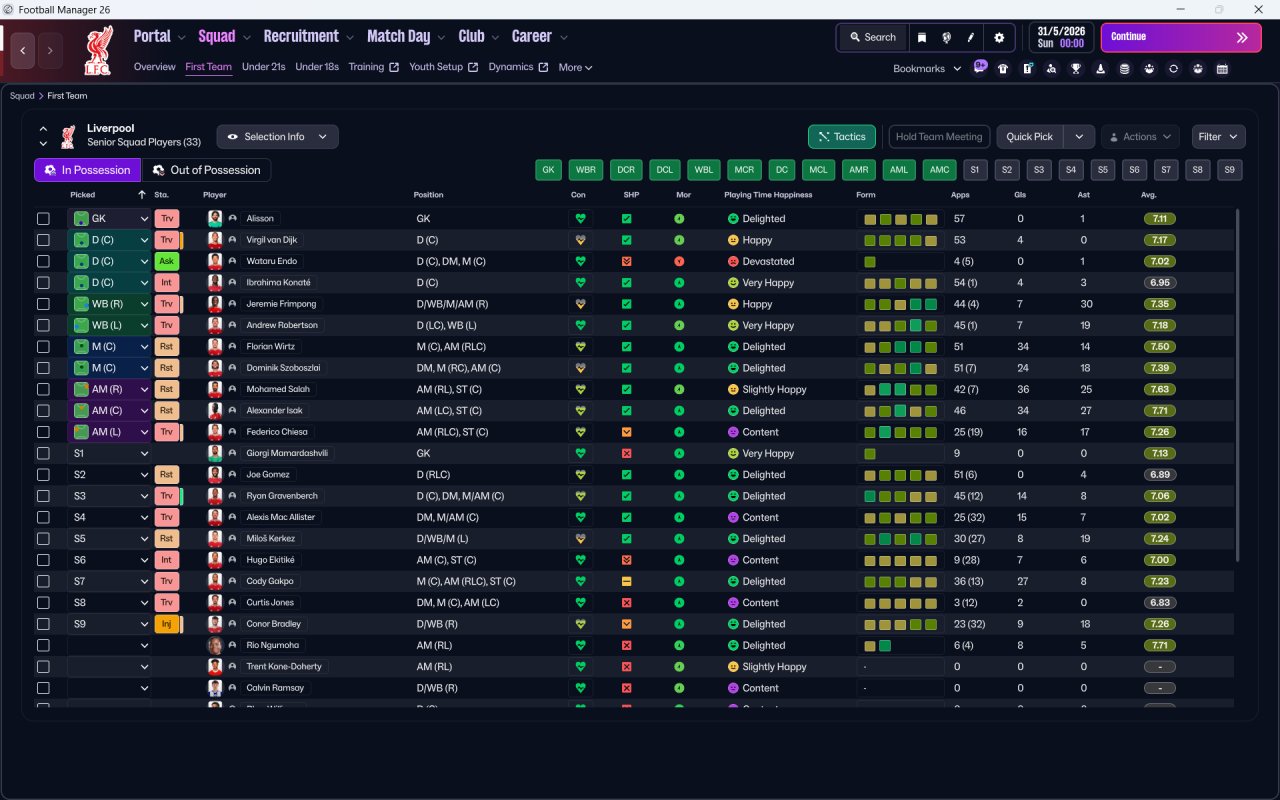Select the checkbox for Jeremie Frimpong
Image resolution: width=1280 pixels, height=800 pixels.
pos(43,304)
